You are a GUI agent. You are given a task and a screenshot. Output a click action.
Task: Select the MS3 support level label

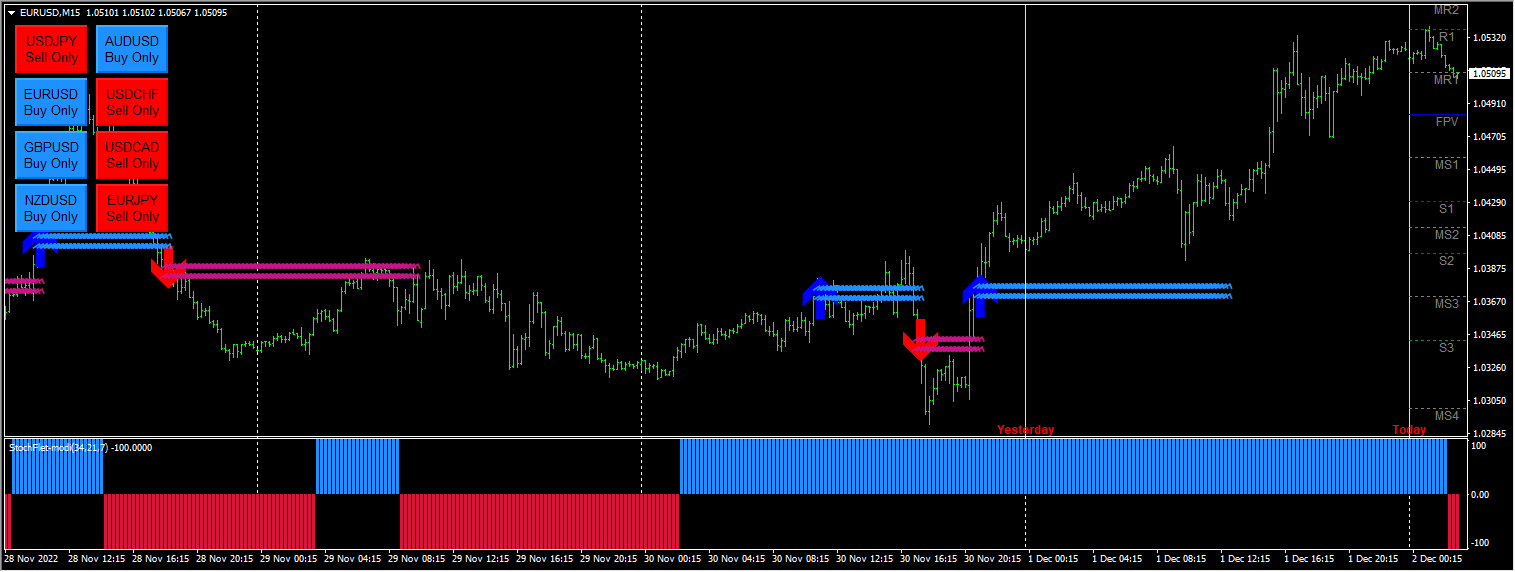coord(1447,303)
